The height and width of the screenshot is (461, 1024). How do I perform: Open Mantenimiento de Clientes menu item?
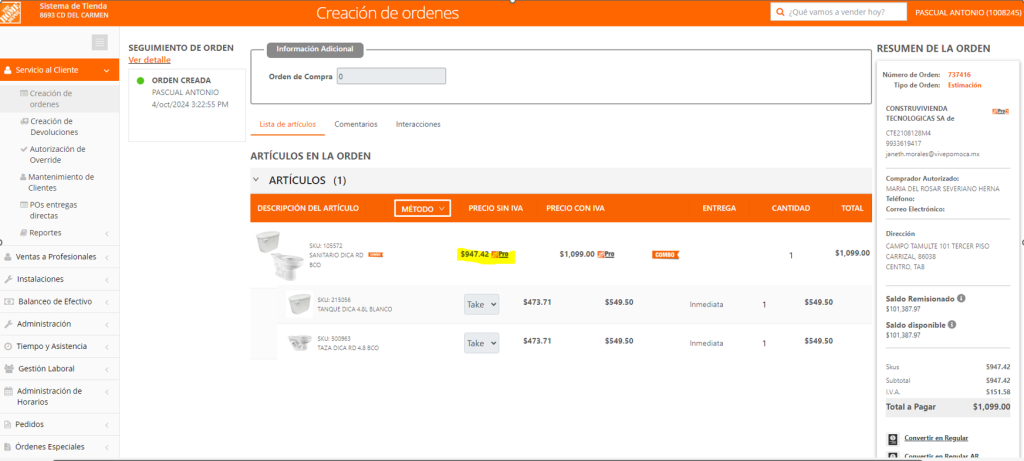coord(61,182)
